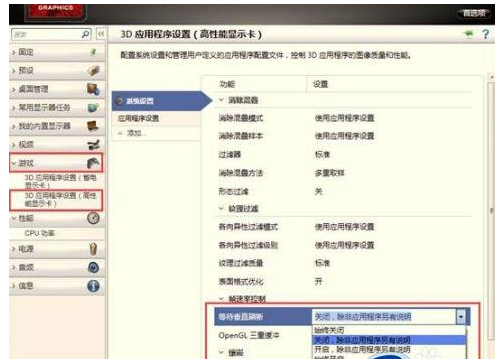Click the magnifier search icon

pos(86,34)
